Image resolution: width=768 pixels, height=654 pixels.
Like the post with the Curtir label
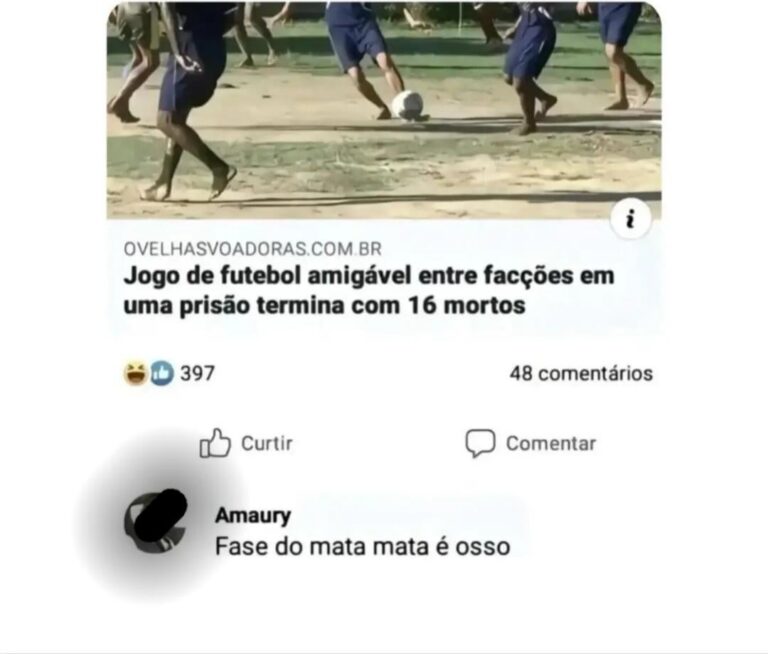(x=266, y=443)
